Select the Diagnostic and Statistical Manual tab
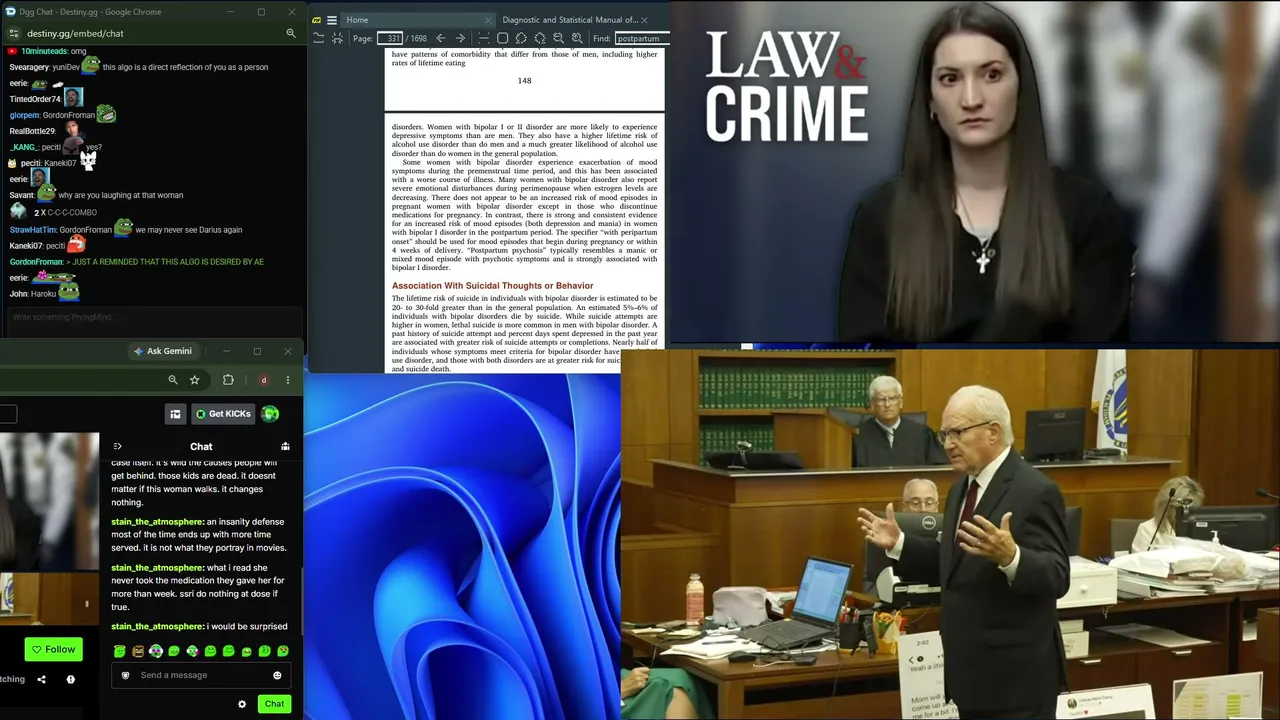1280x720 pixels. pyautogui.click(x=574, y=20)
